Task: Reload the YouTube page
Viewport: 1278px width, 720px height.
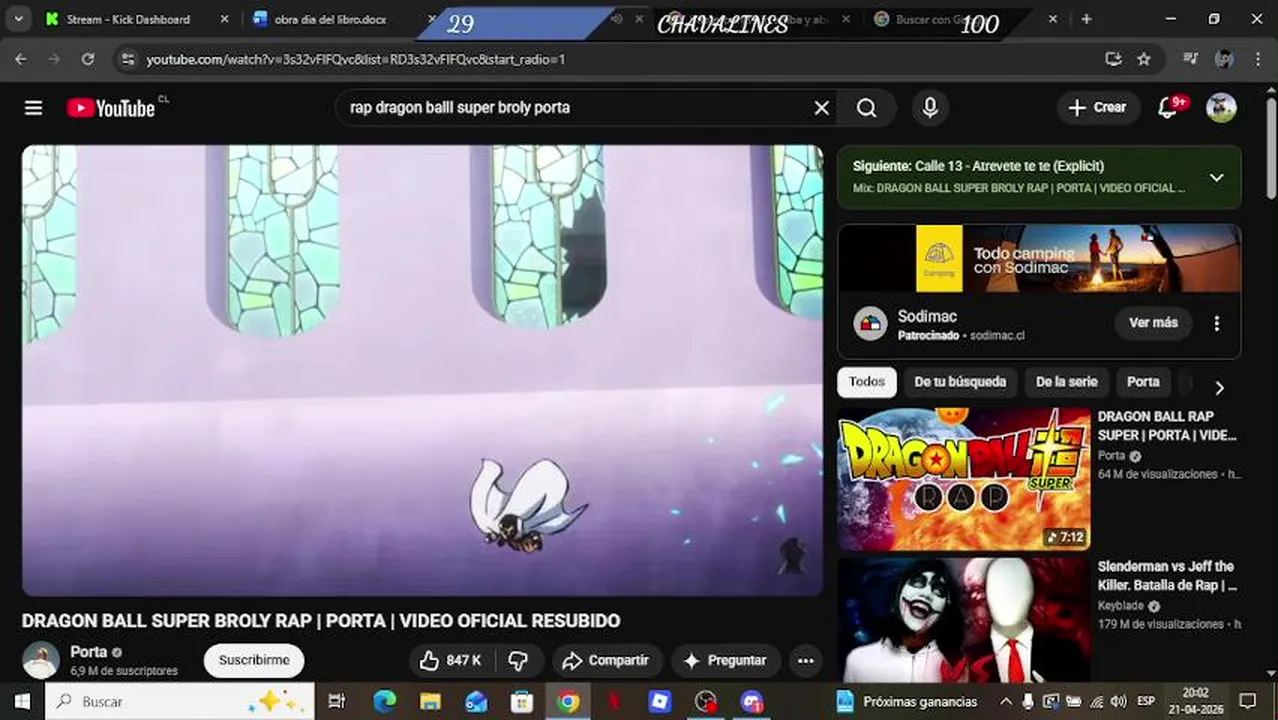Action: tap(88, 59)
